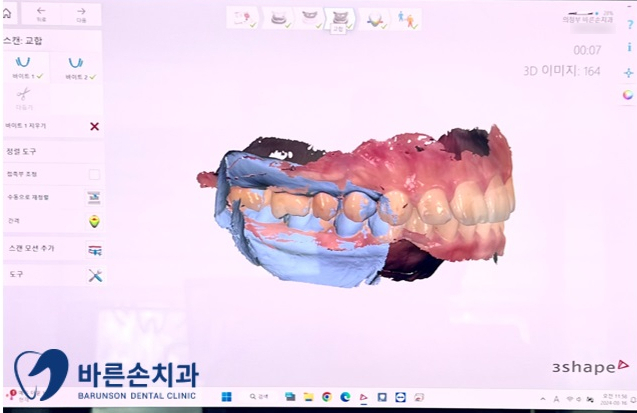
Task: Go back with the 이전 arrow button
Action: pyautogui.click(x=41, y=13)
